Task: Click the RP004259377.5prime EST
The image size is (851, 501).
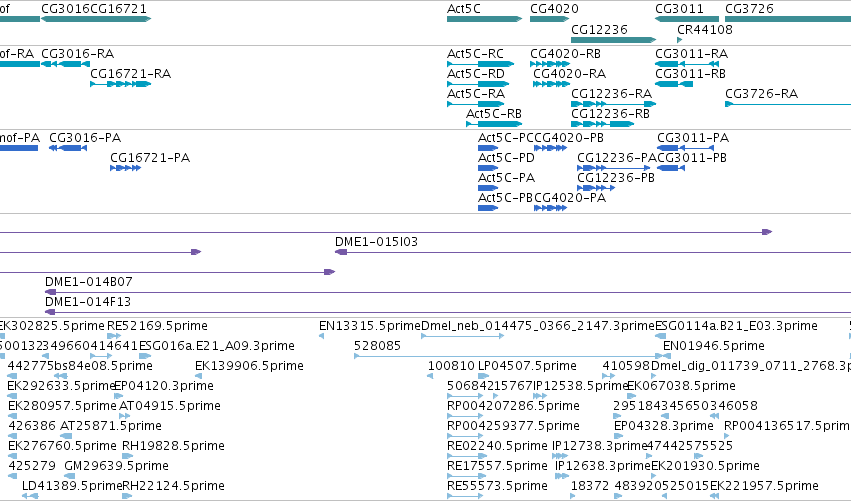Action: 465,436
